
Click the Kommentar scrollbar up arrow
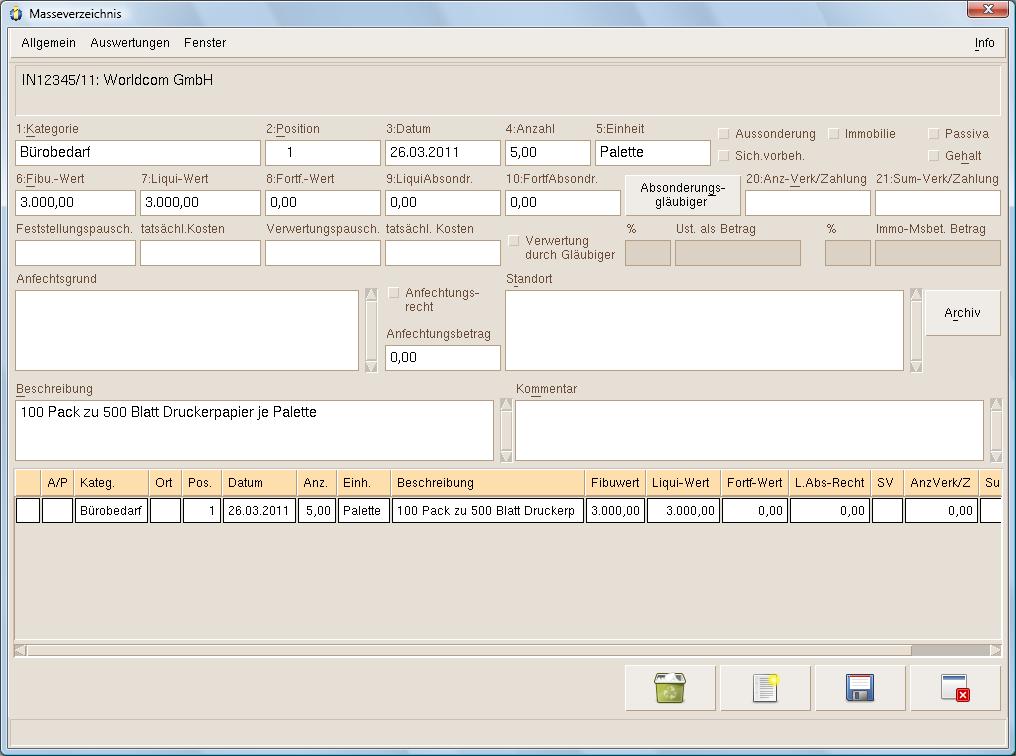(996, 404)
